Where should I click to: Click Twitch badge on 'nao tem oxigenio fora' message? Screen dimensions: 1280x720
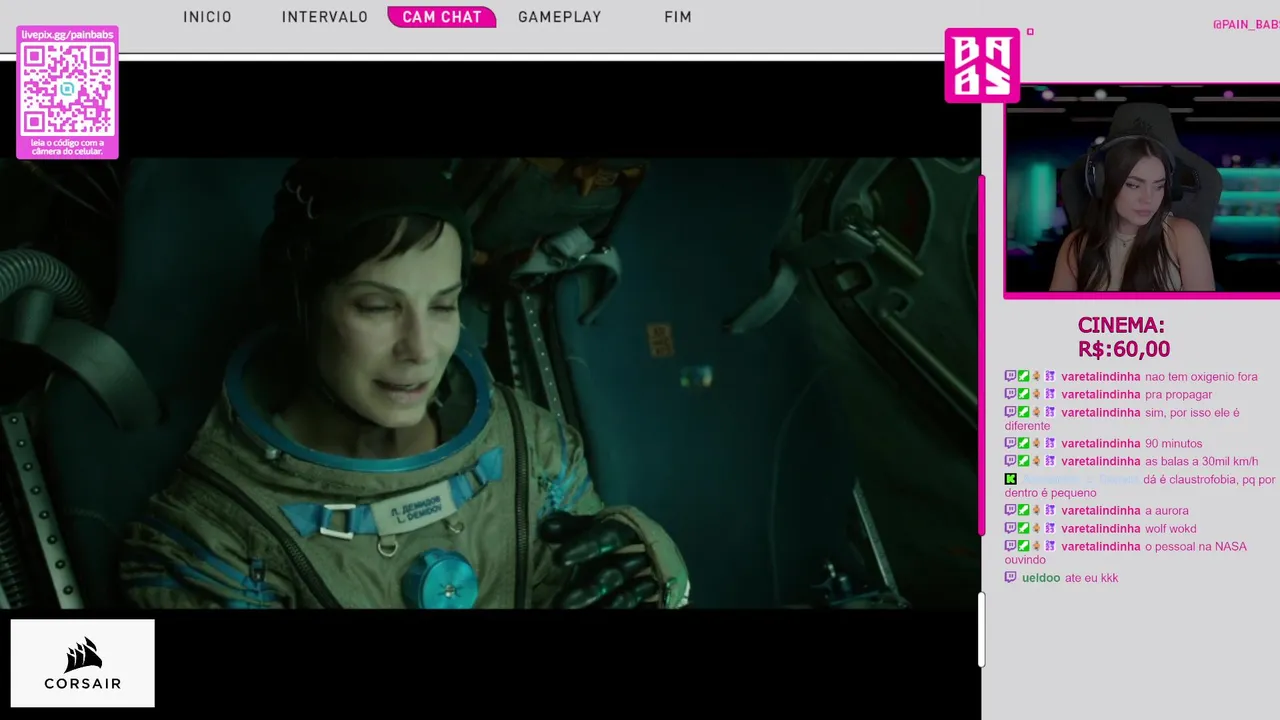tap(1010, 377)
